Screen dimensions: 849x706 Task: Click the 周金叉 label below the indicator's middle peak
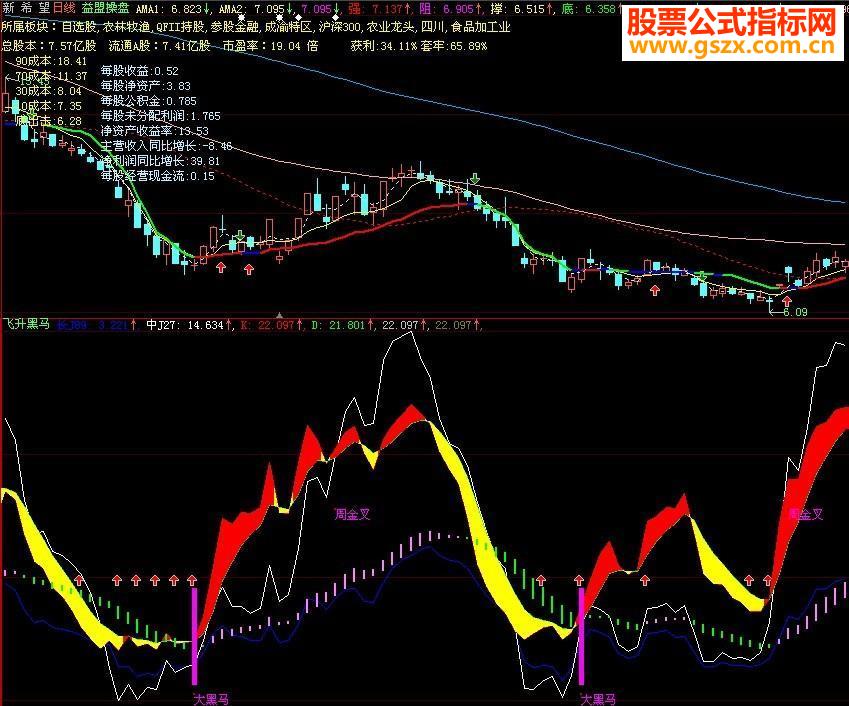pyautogui.click(x=352, y=514)
